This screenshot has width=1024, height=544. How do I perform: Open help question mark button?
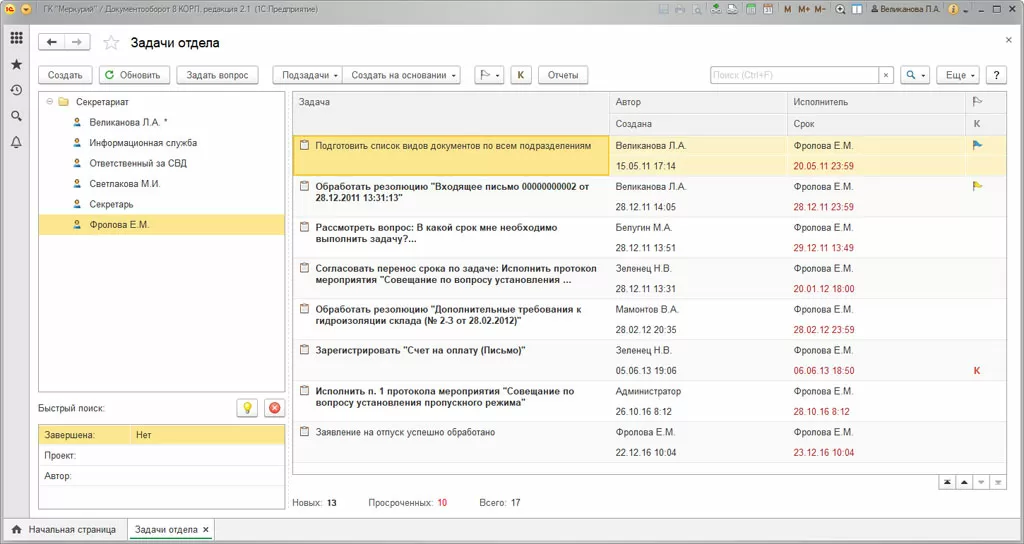[996, 75]
